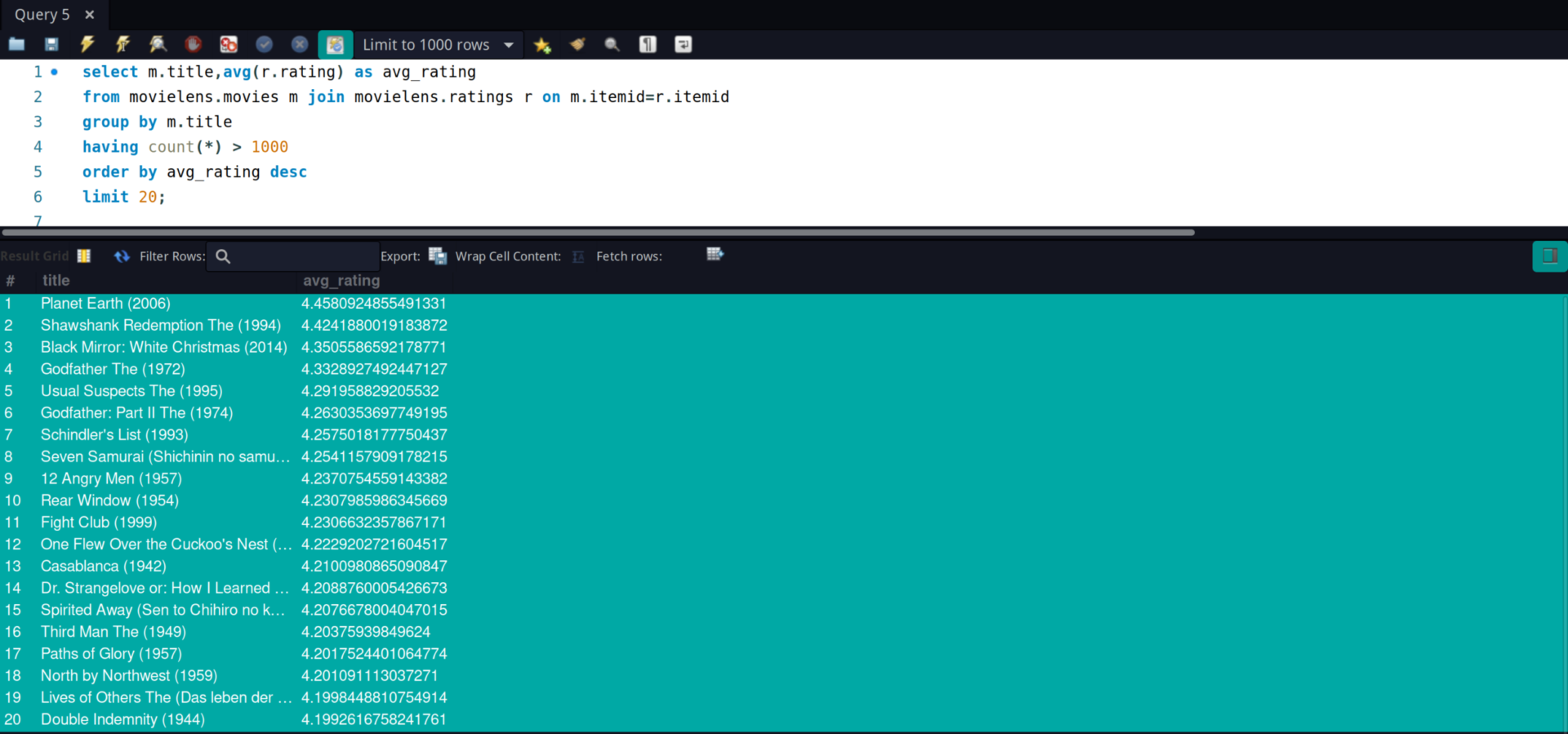The height and width of the screenshot is (734, 1568).
Task: Toggle Wrap Cell Content option
Action: coord(578,256)
